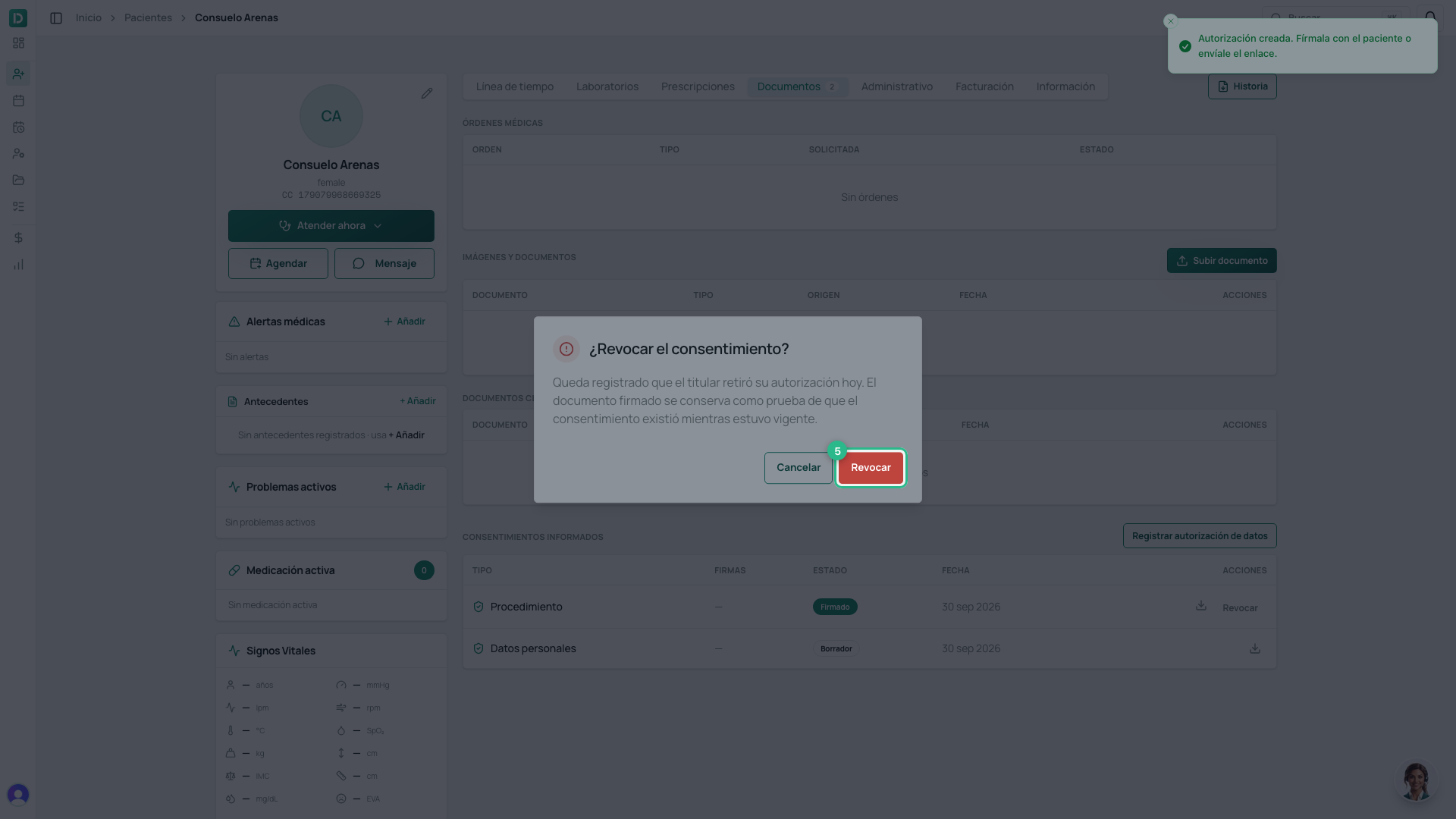Open the dollar billing icon in sidebar
Image resolution: width=1456 pixels, height=819 pixels.
click(x=18, y=238)
